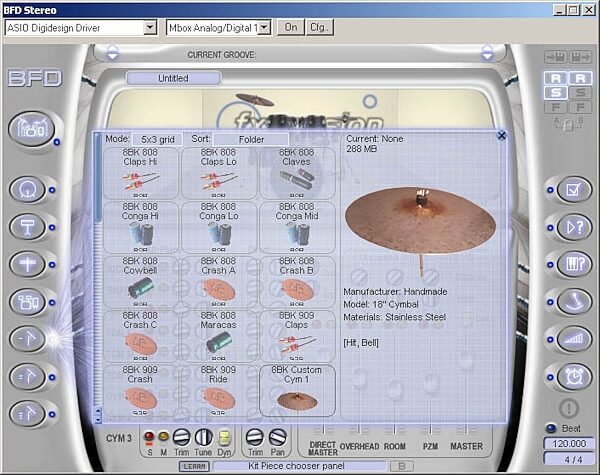Choose the 8BK Custom Cym 1 kit piece
The image size is (600, 475).
[x=297, y=390]
